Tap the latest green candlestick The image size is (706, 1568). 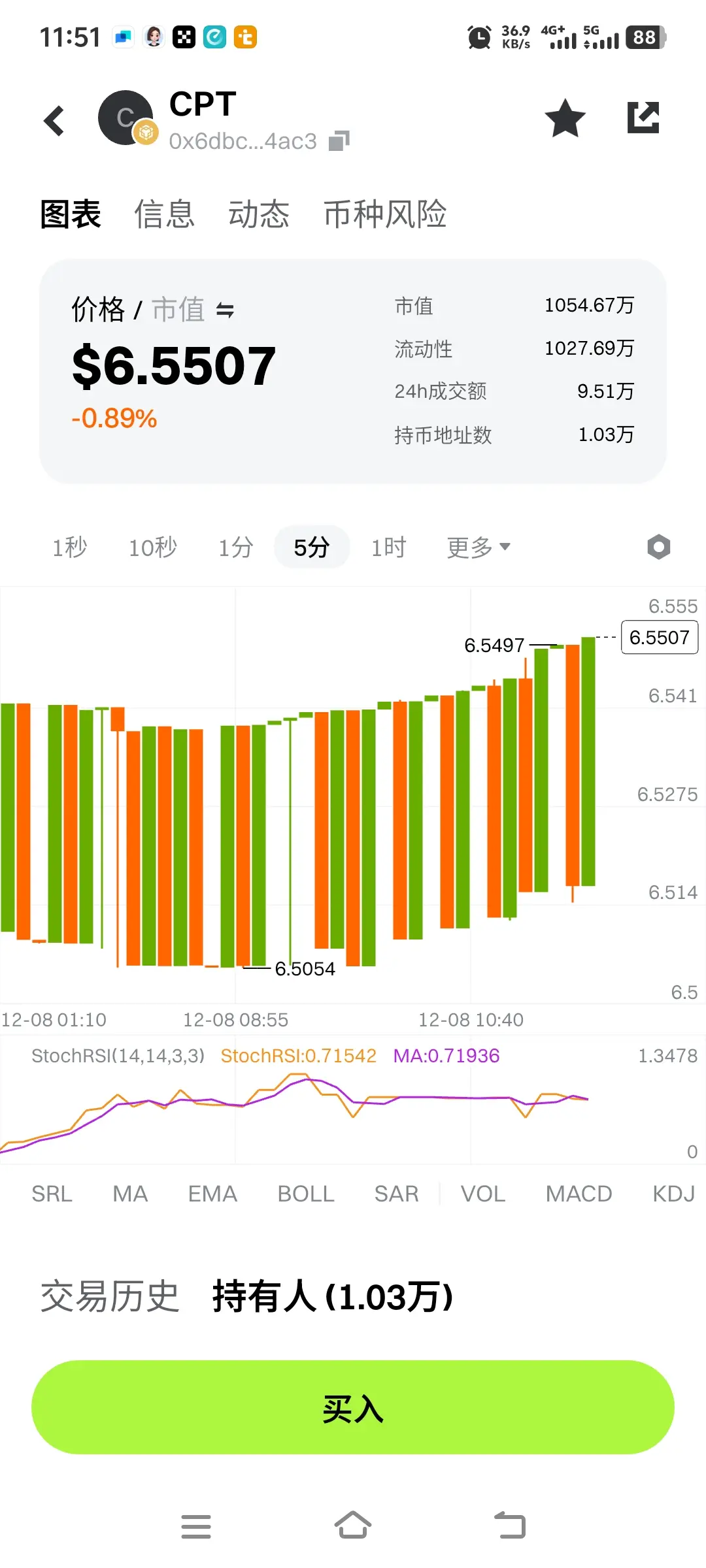(588, 761)
